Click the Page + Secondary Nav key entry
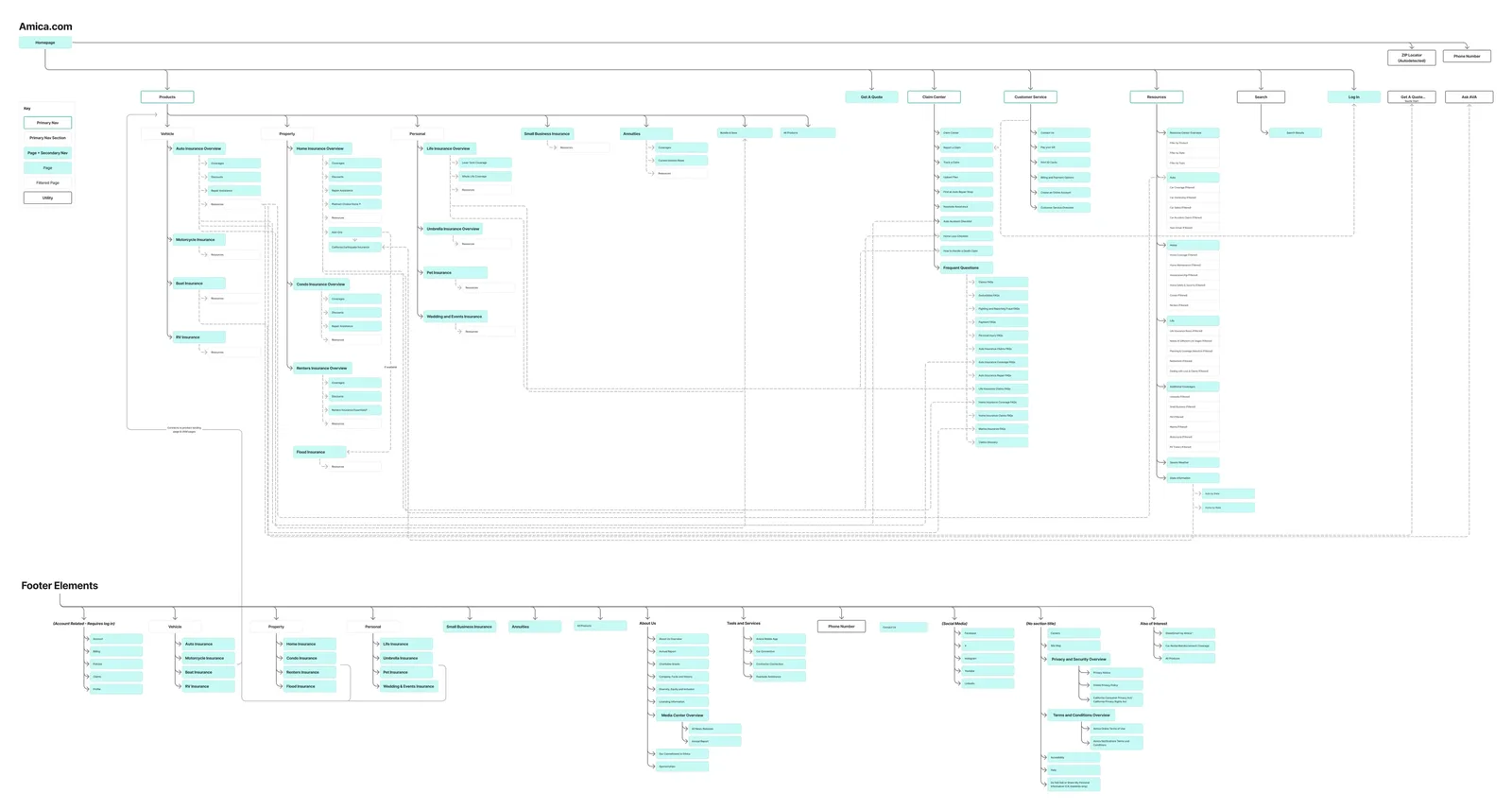 [x=47, y=153]
